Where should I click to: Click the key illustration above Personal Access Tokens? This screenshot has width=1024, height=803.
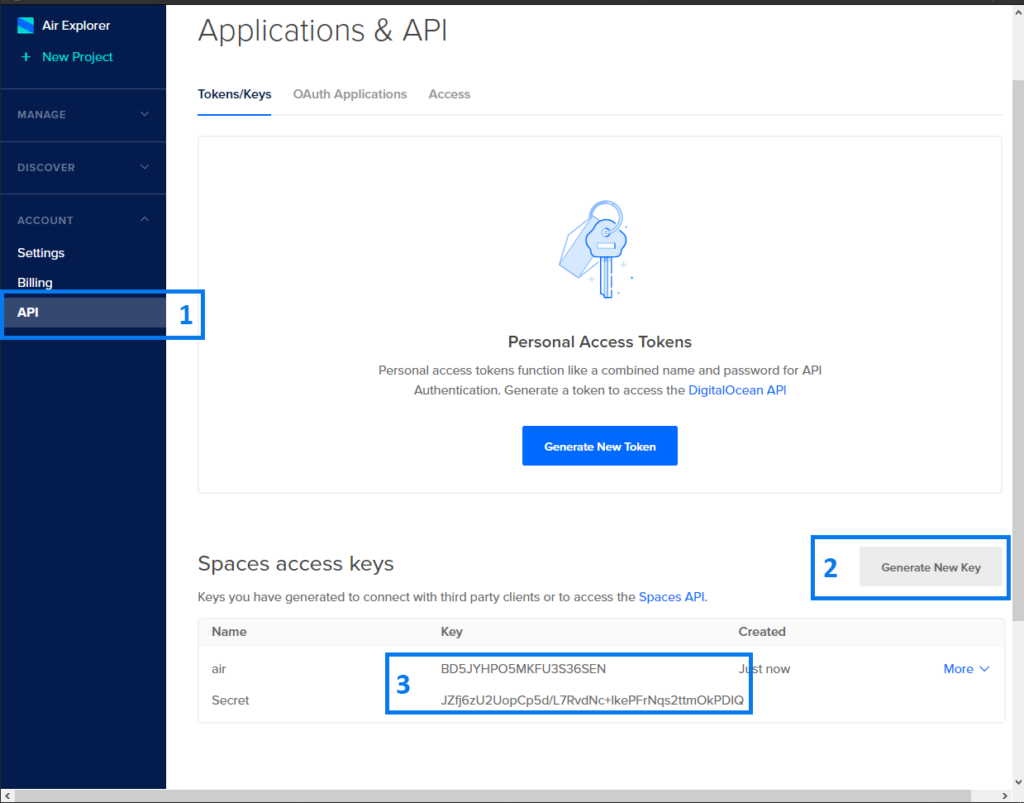click(596, 249)
